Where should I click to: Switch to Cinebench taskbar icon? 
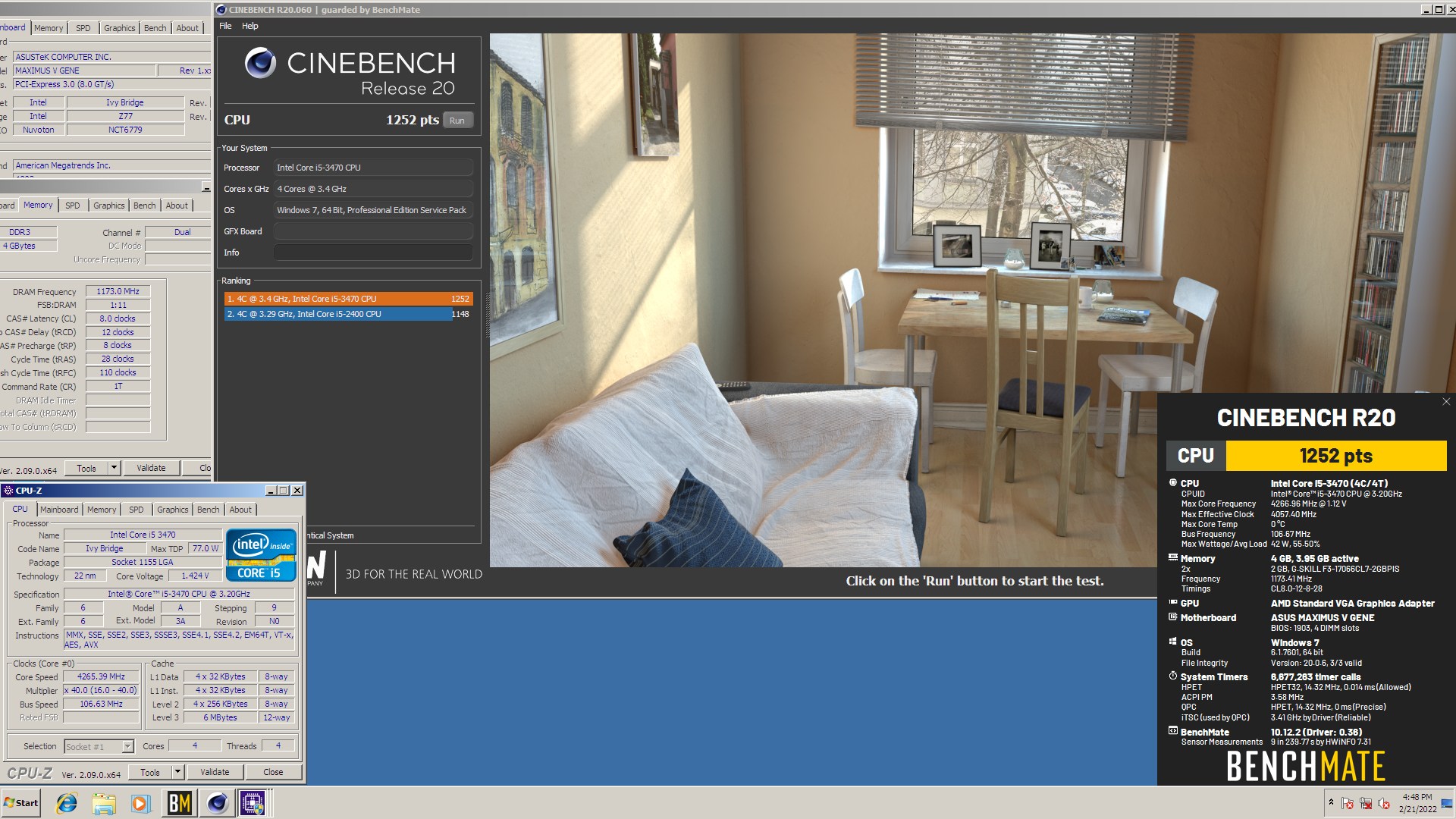[217, 803]
